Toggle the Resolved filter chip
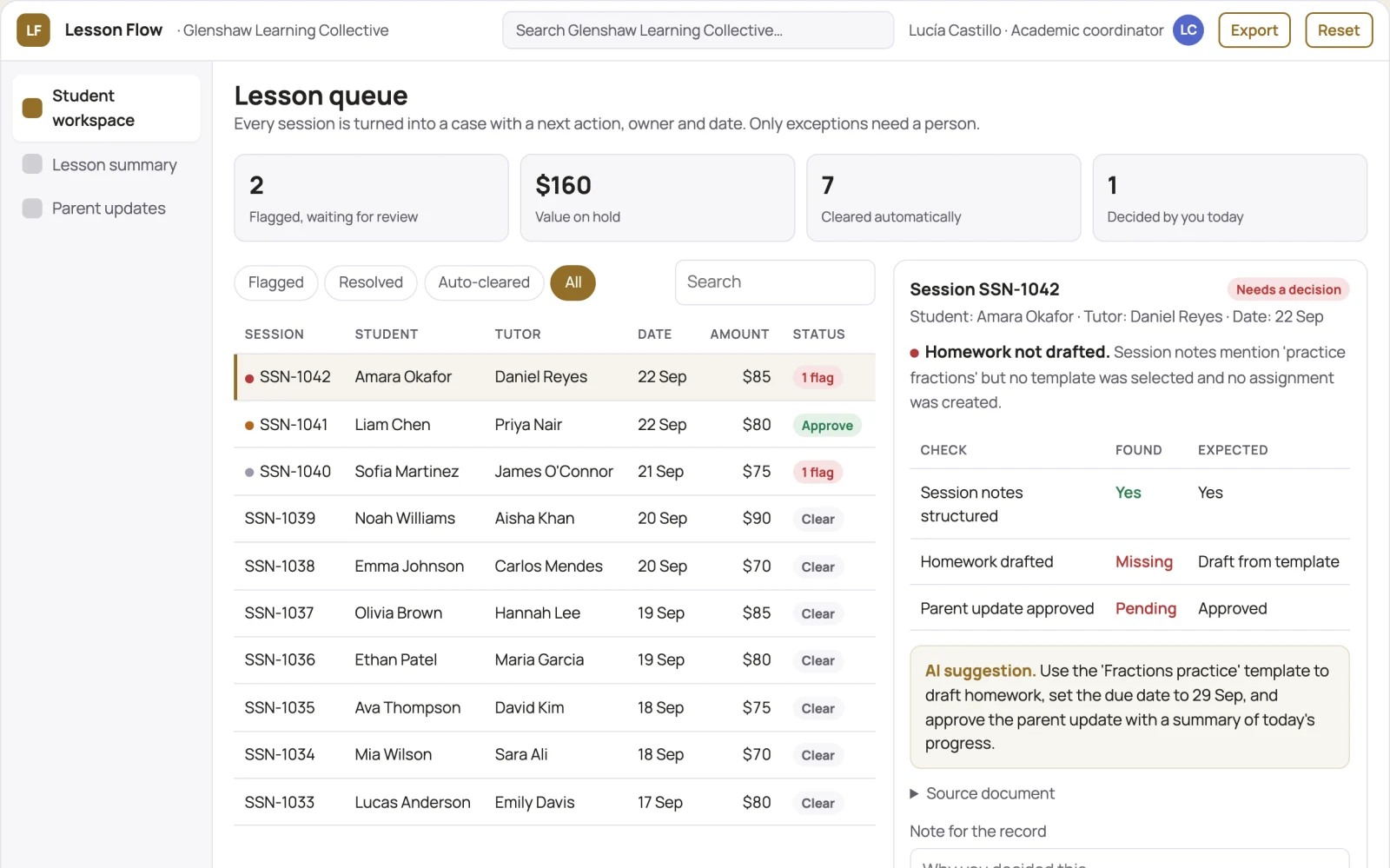 [371, 282]
